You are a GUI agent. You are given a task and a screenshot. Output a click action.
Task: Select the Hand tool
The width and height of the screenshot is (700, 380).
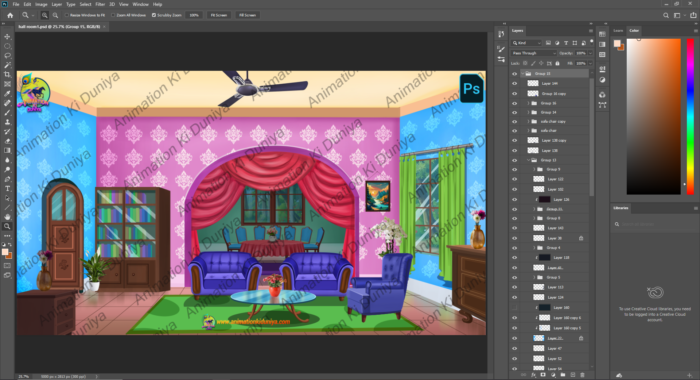[7, 217]
